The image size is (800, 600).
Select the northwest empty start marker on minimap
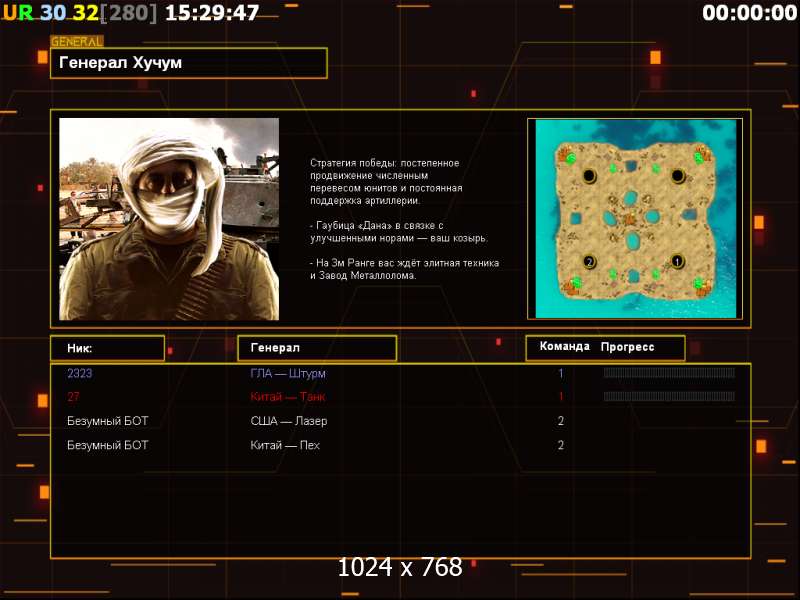(589, 176)
